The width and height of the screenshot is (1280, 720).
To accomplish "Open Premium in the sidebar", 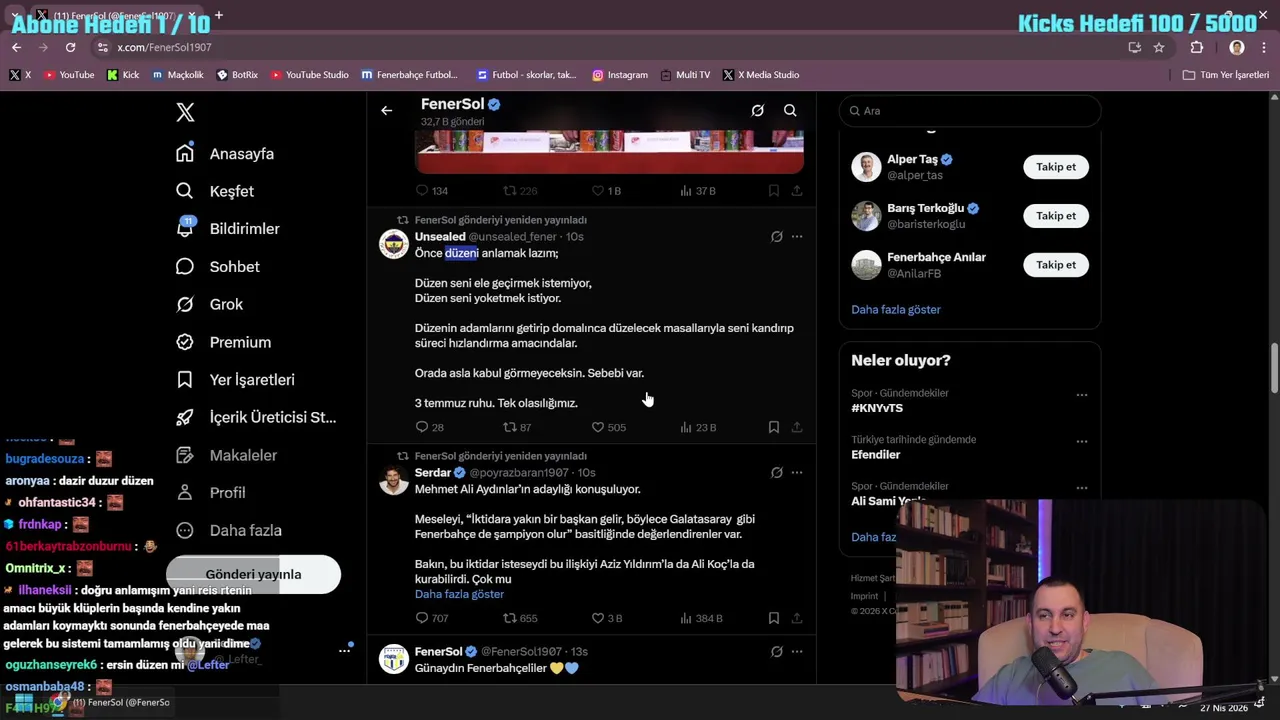I will [x=223, y=342].
